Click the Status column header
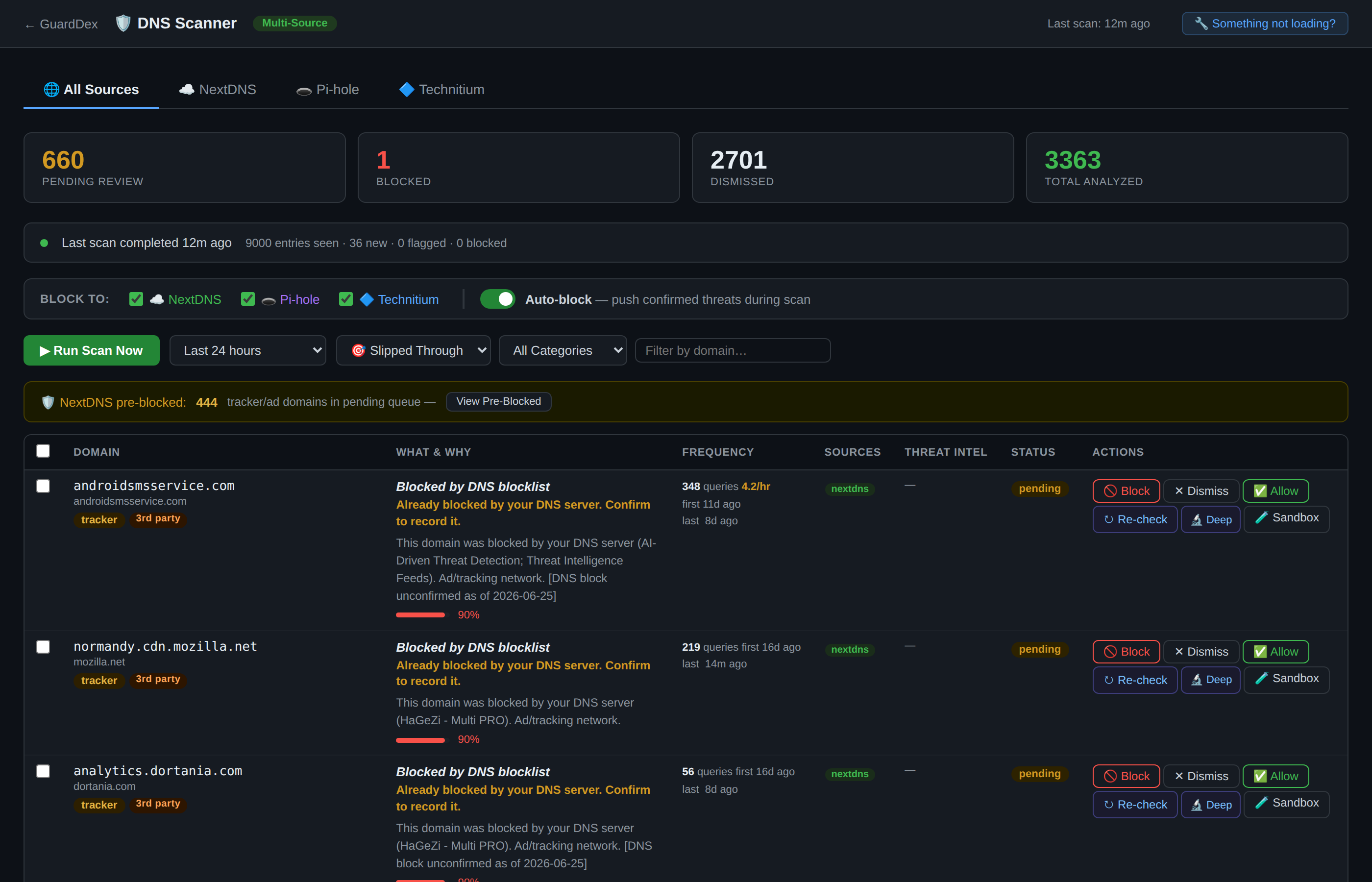This screenshot has width=1372, height=882. coord(1032,452)
